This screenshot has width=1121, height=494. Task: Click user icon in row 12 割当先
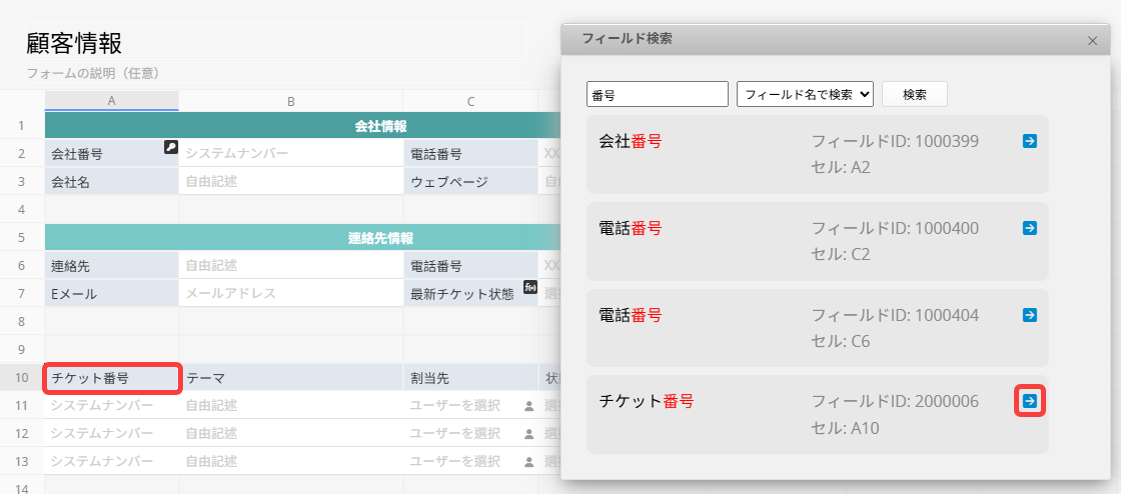pyautogui.click(x=529, y=434)
